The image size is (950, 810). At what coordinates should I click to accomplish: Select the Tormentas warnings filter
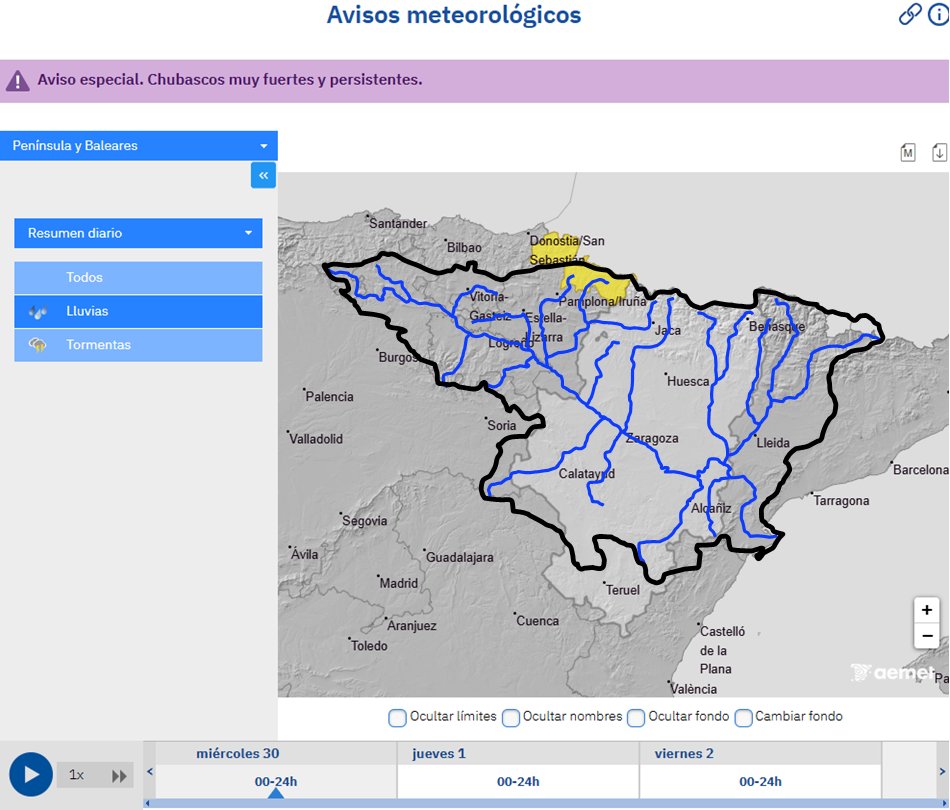(x=138, y=345)
